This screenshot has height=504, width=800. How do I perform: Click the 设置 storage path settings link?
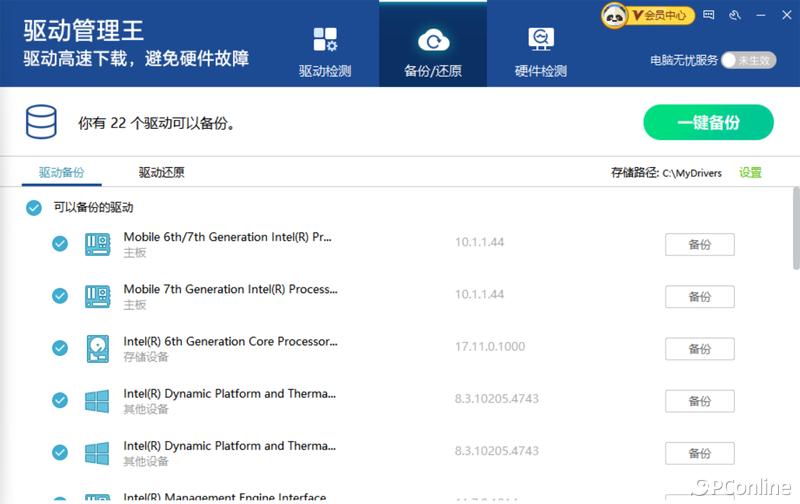(x=750, y=172)
